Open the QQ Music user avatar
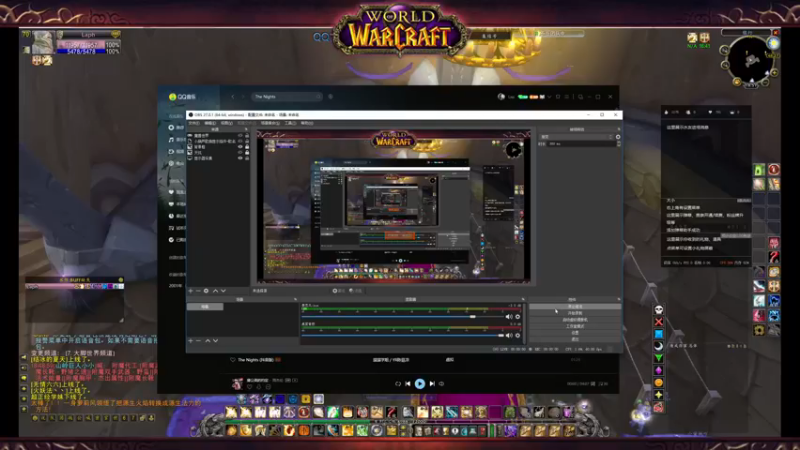800x450 pixels. click(x=501, y=96)
